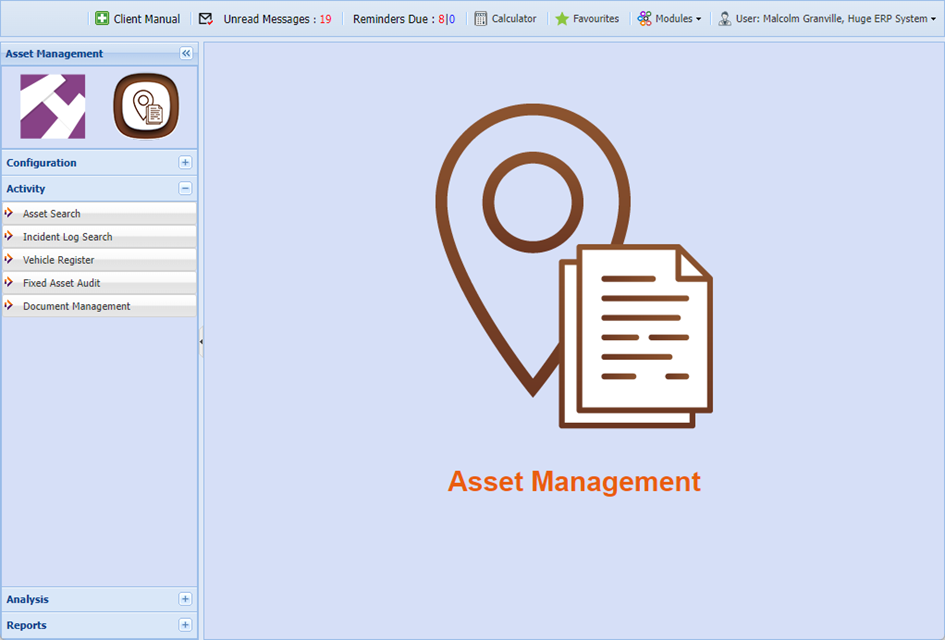The width and height of the screenshot is (945, 640).
Task: Open the Vehicle Register item
Action: (99, 260)
